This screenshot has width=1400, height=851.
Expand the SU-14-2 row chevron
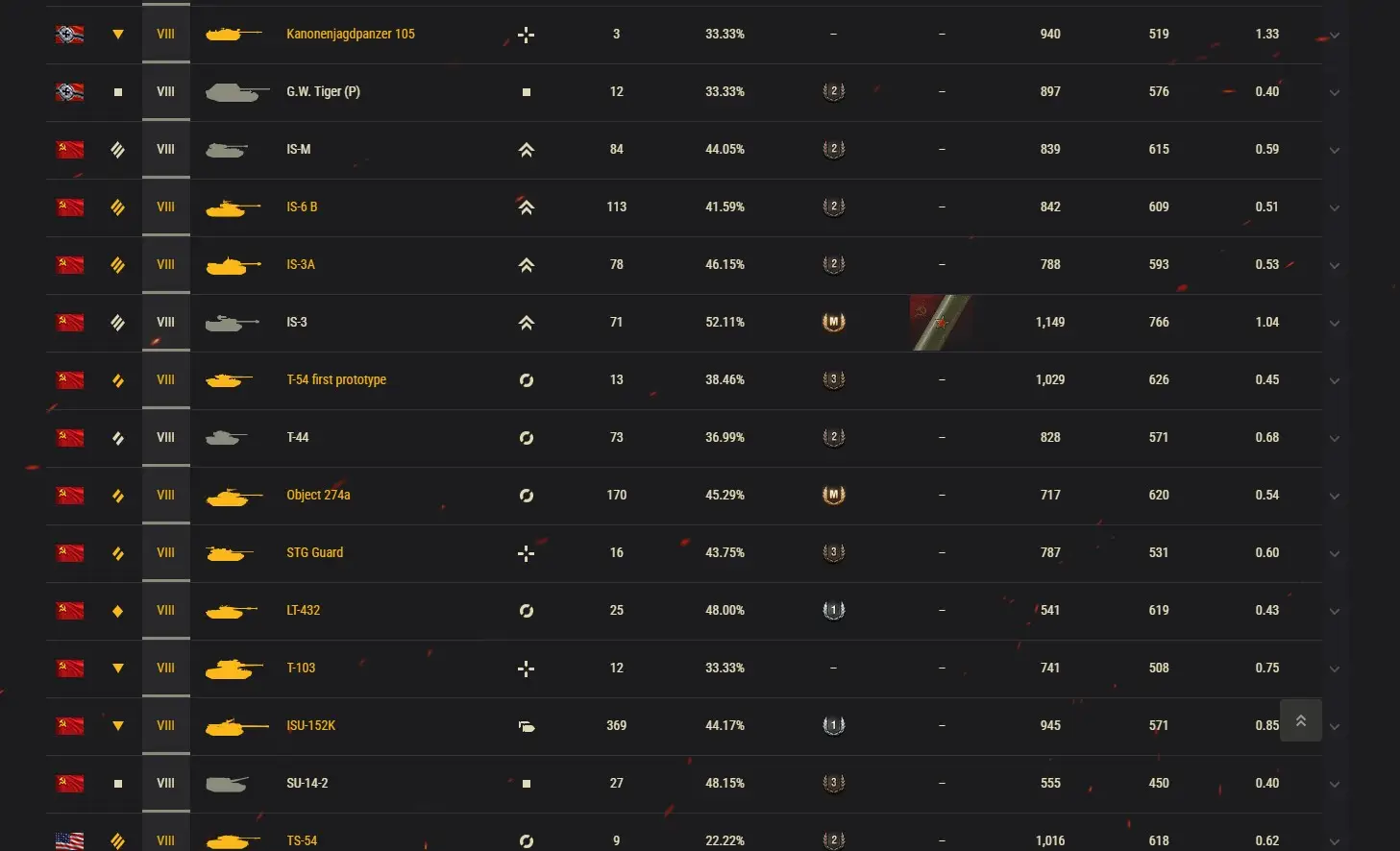(1334, 785)
